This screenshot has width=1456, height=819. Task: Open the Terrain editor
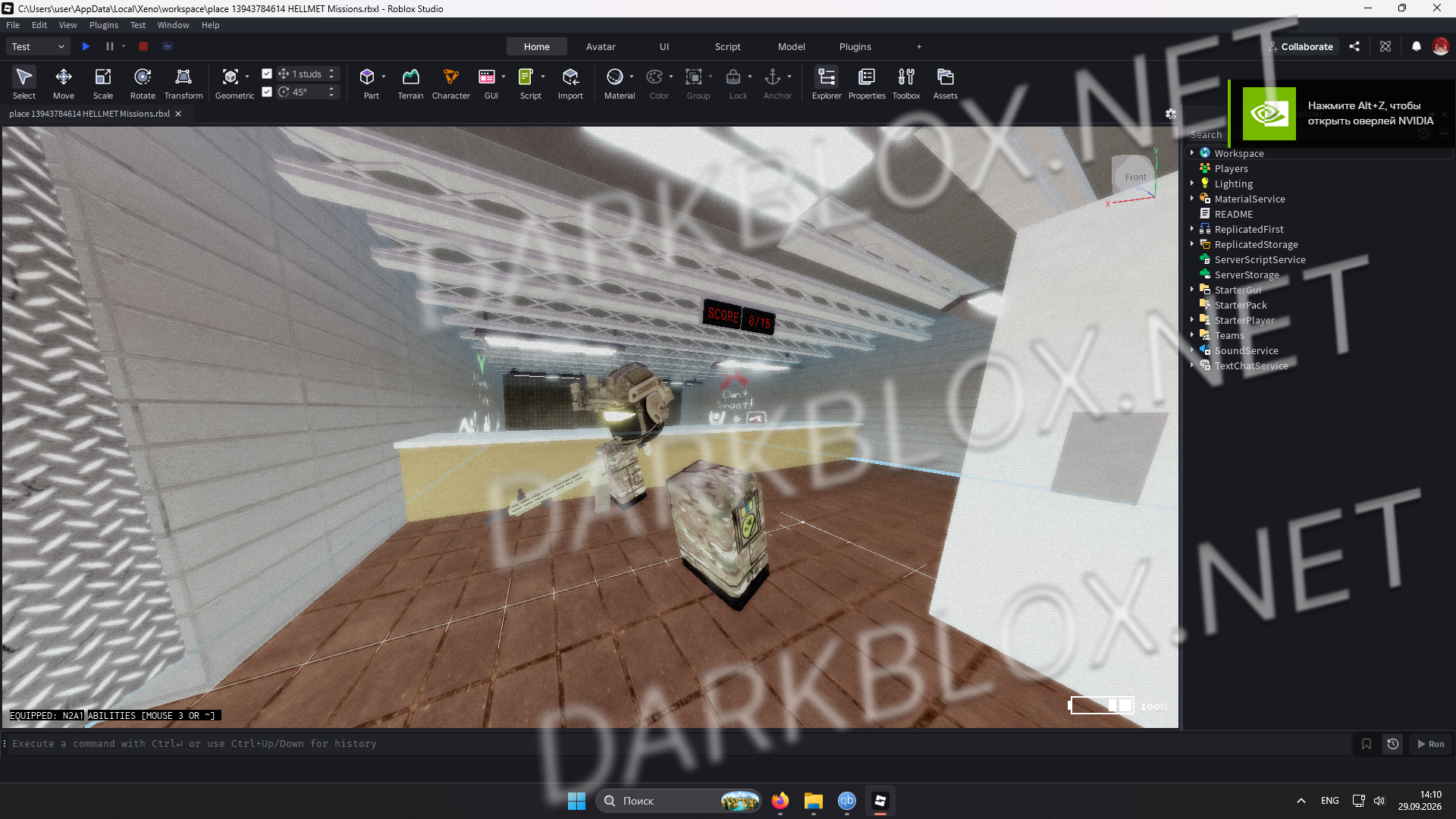pyautogui.click(x=410, y=83)
